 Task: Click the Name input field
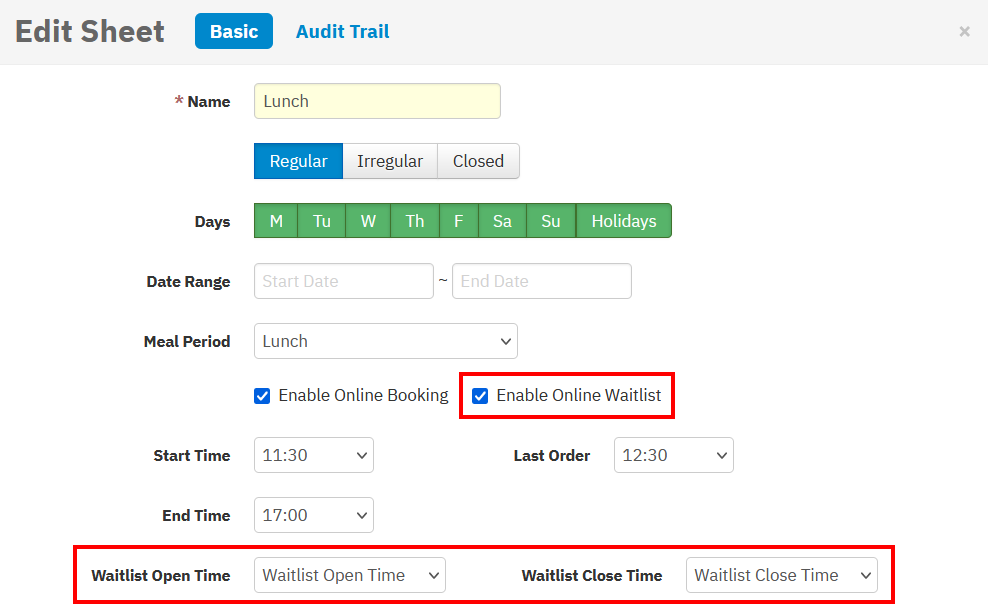pos(377,101)
